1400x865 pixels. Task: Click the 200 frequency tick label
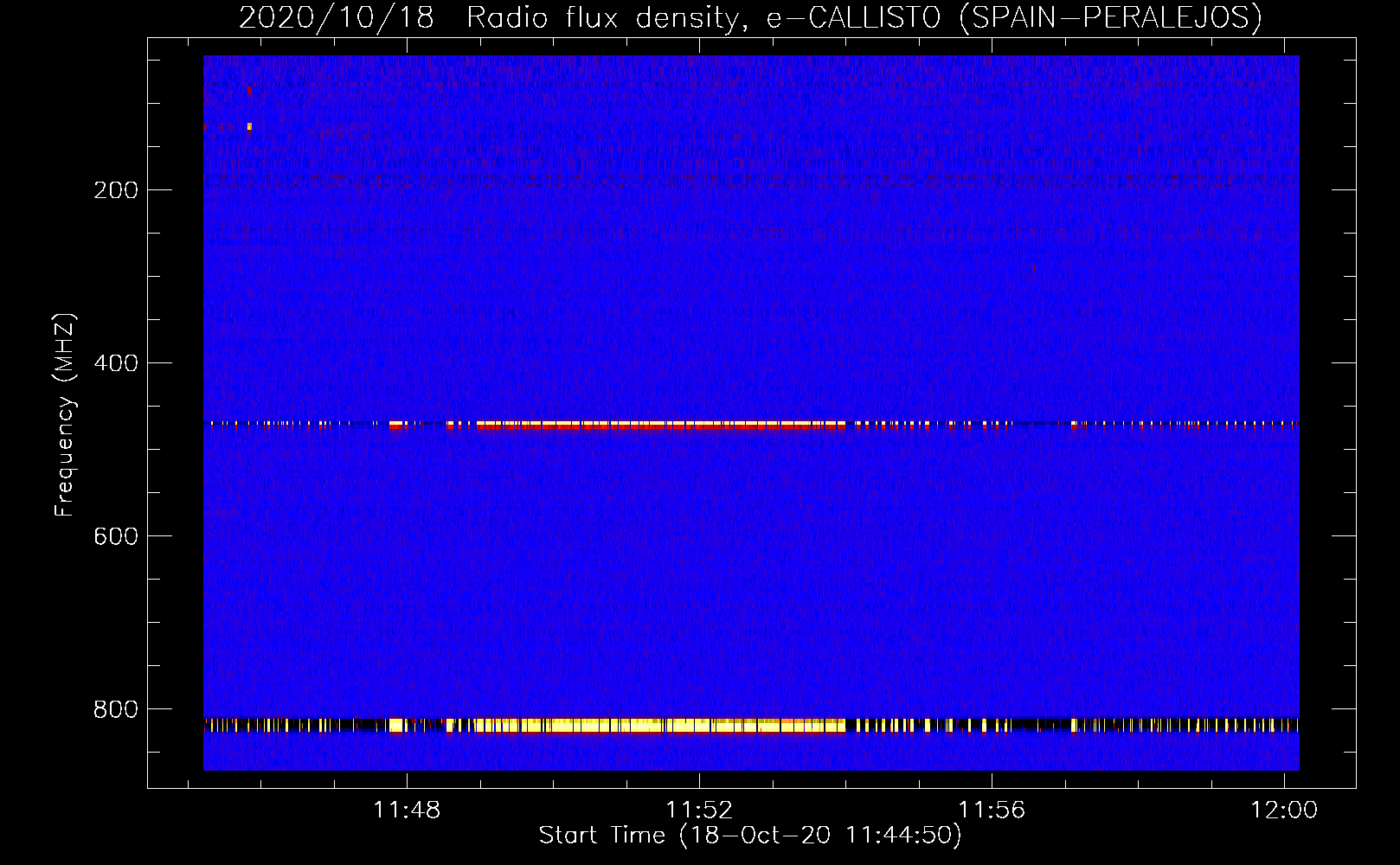pos(116,190)
